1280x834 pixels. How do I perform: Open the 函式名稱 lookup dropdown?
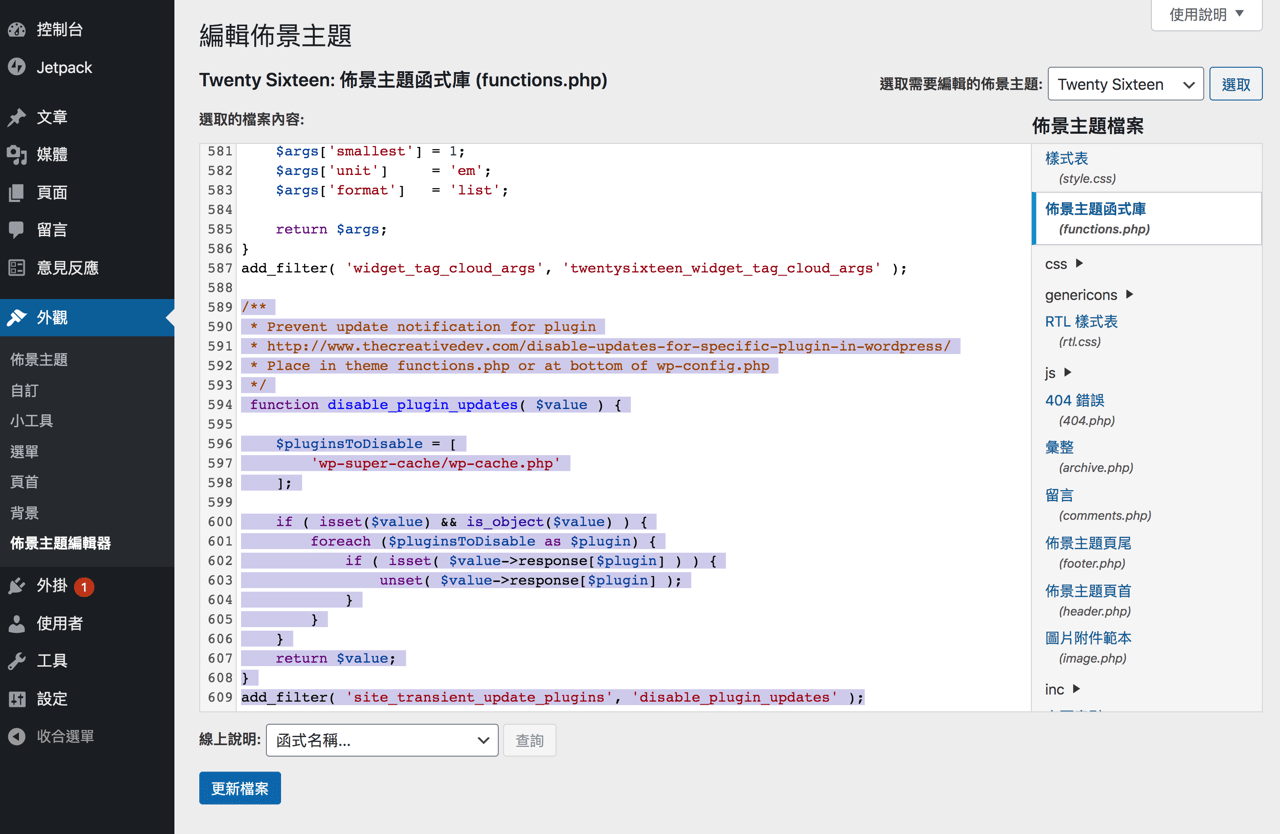382,740
